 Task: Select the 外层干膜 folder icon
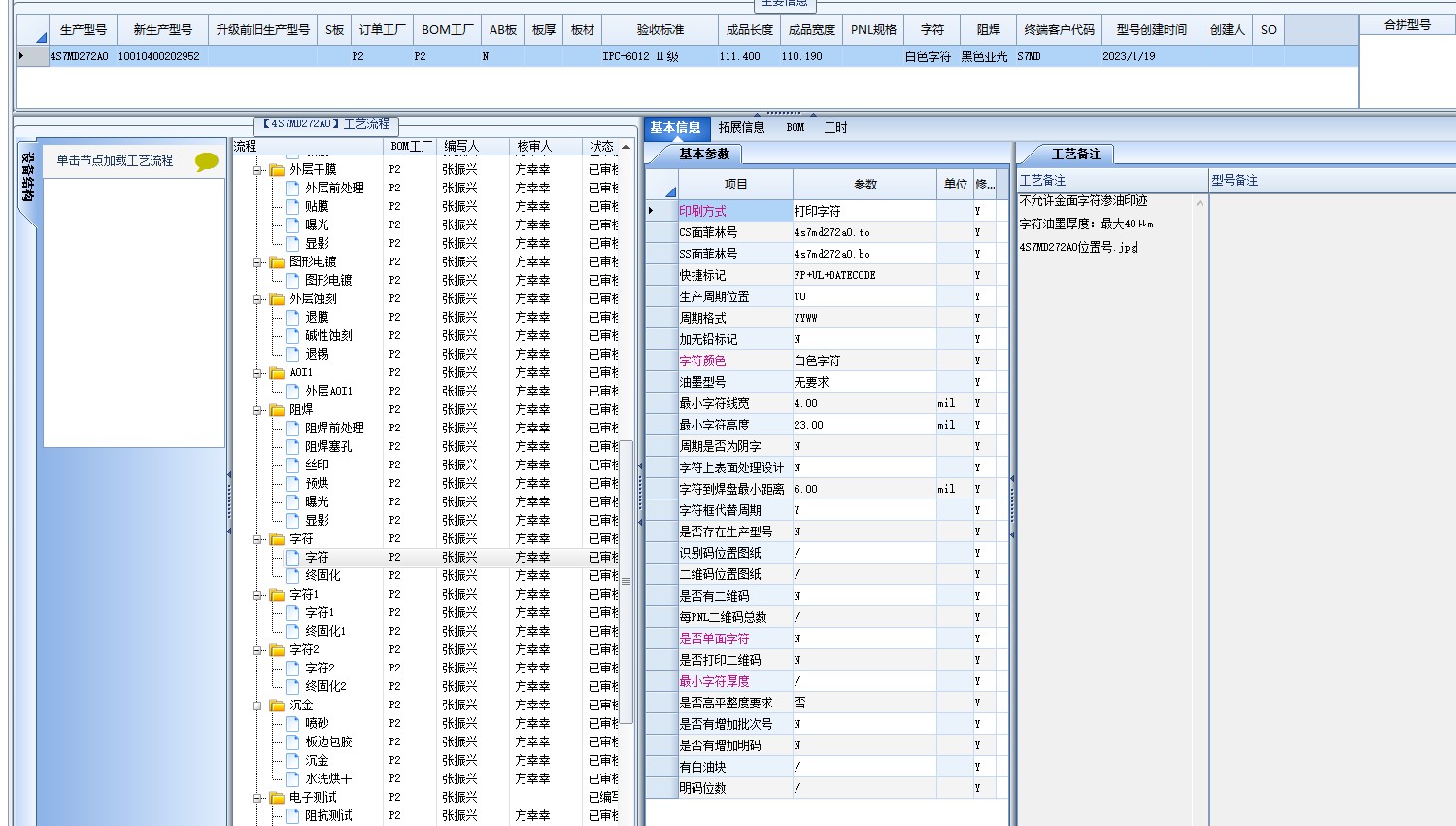[x=278, y=169]
